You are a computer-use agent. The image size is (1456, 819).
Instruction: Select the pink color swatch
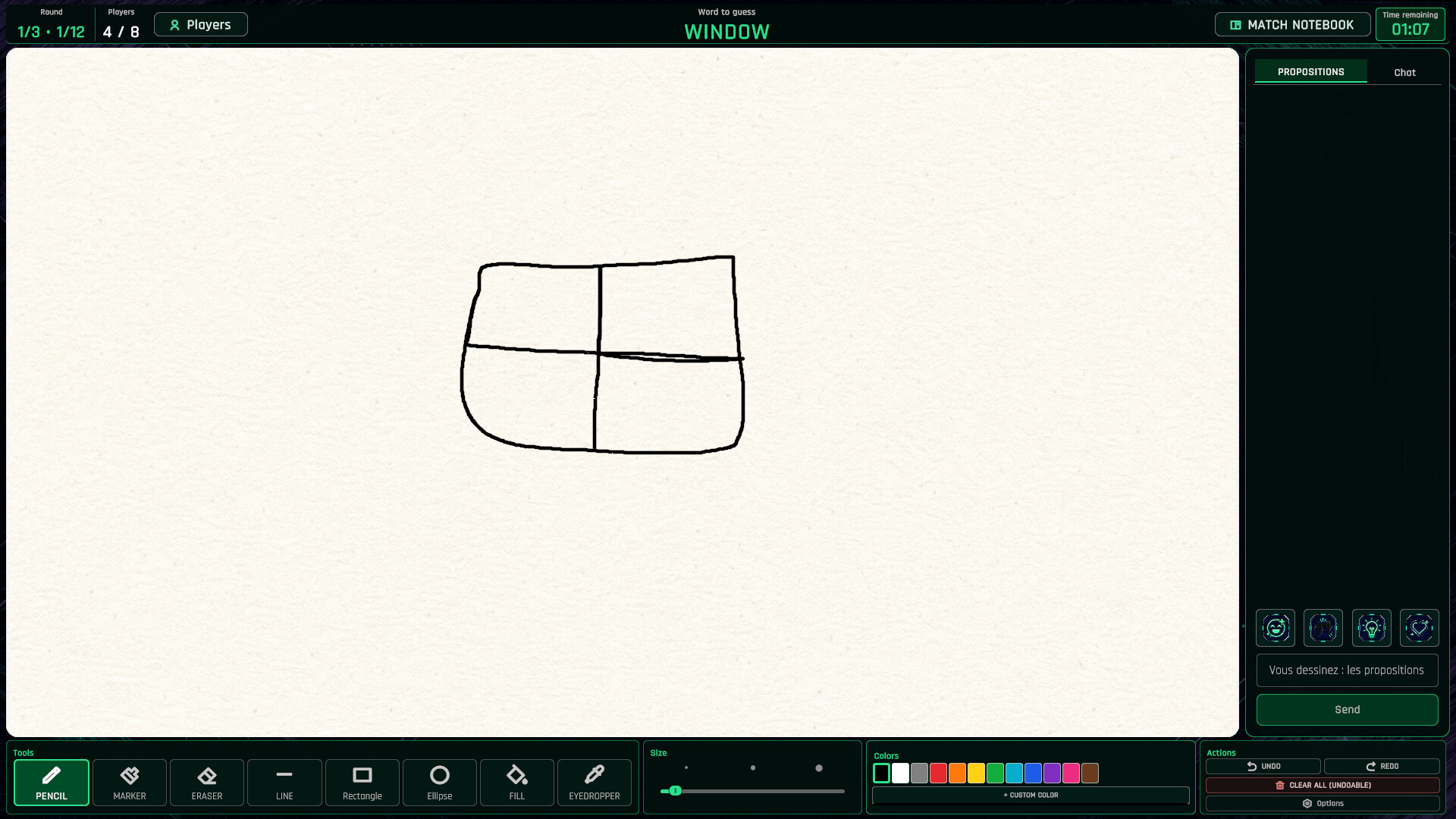coord(1071,773)
